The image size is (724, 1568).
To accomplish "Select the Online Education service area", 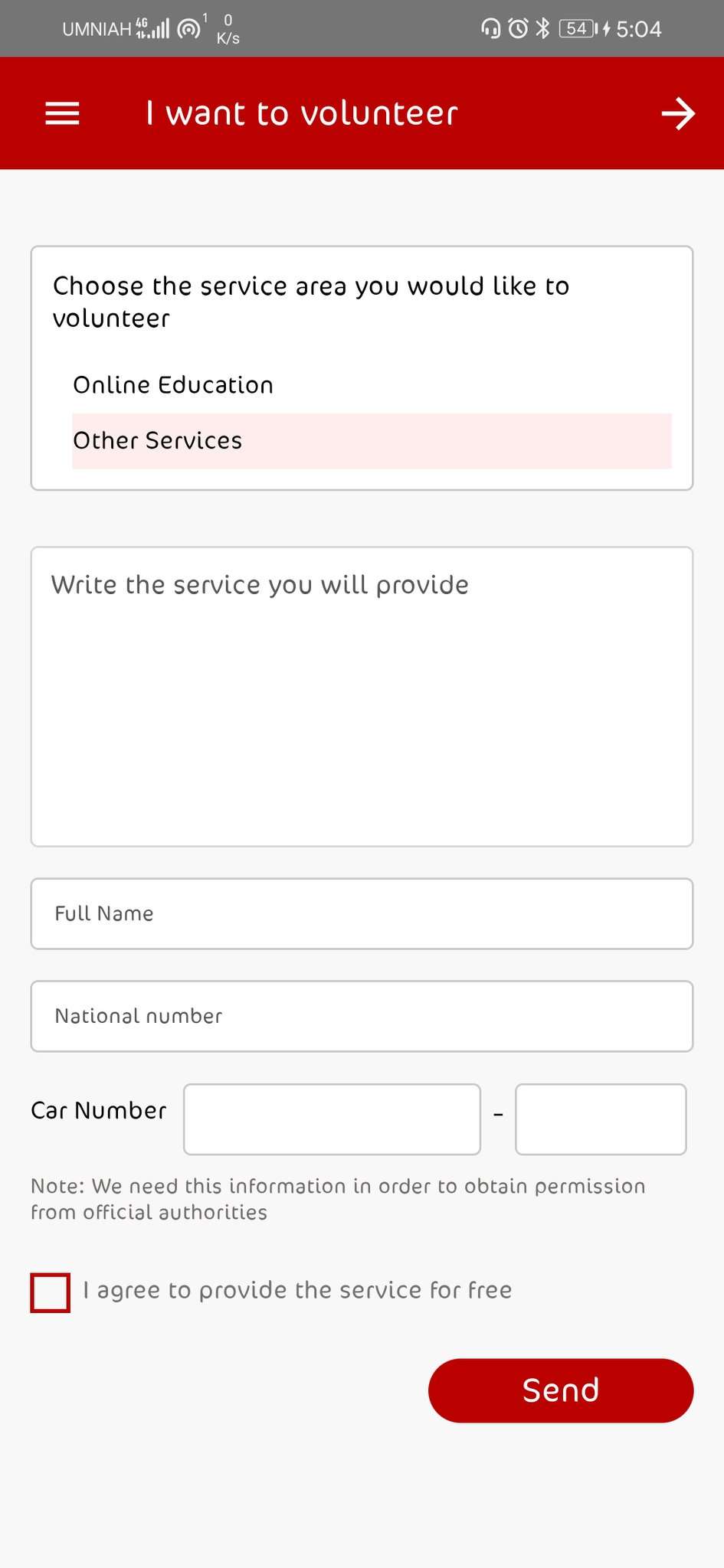I will click(x=173, y=385).
